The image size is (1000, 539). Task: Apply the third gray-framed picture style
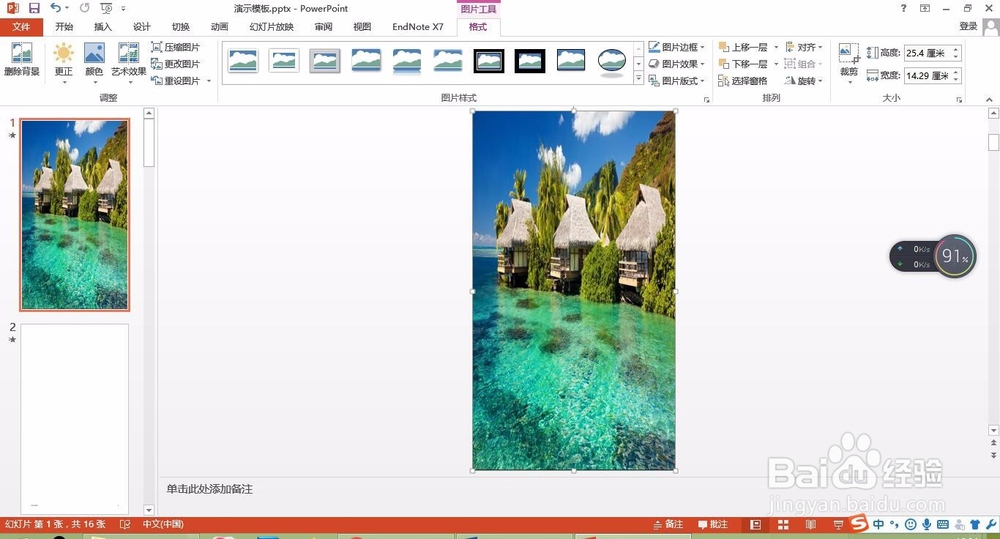coord(325,61)
